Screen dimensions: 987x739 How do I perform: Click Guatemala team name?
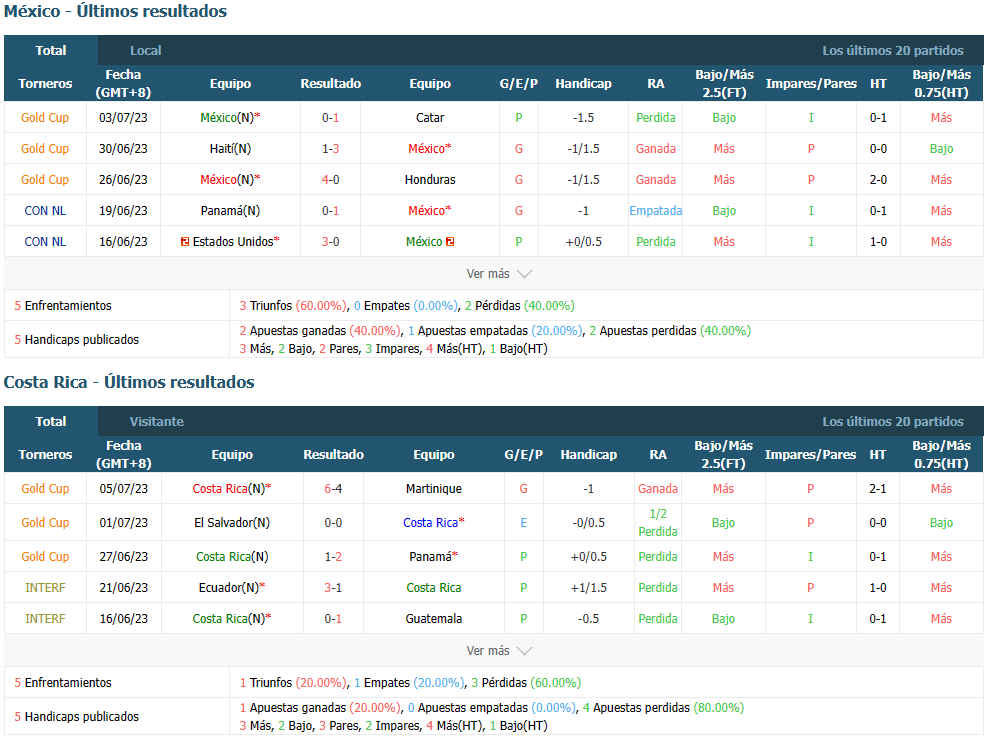click(x=434, y=619)
